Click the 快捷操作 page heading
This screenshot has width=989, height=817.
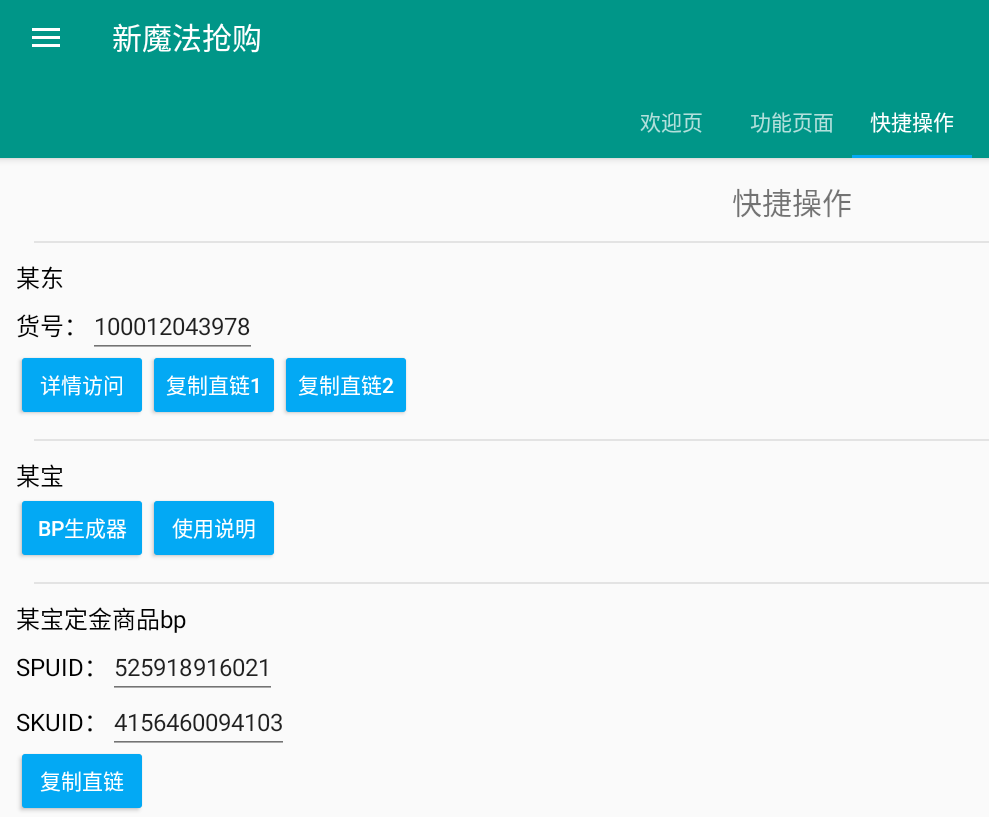(792, 204)
